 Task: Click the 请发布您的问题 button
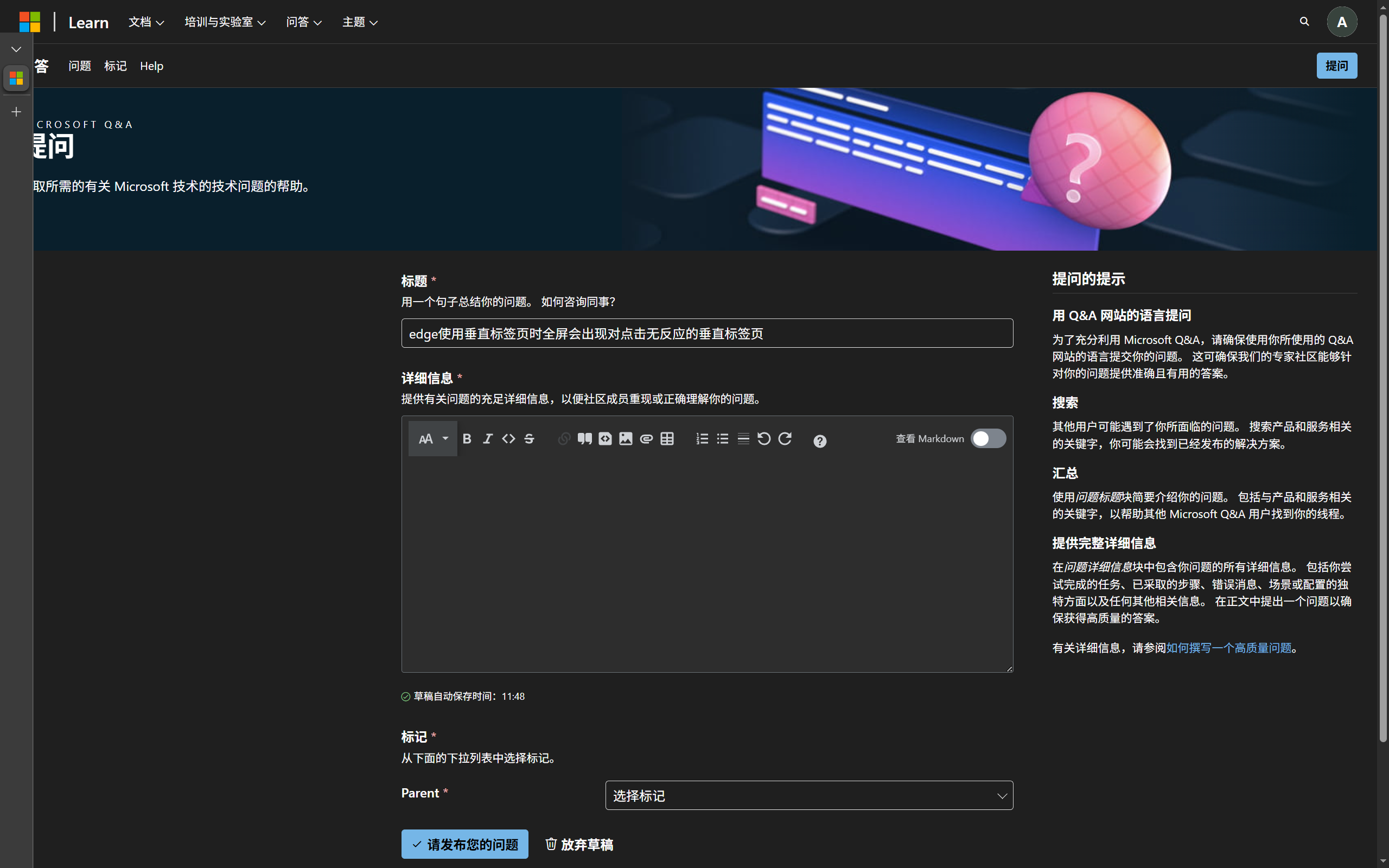tap(464, 844)
